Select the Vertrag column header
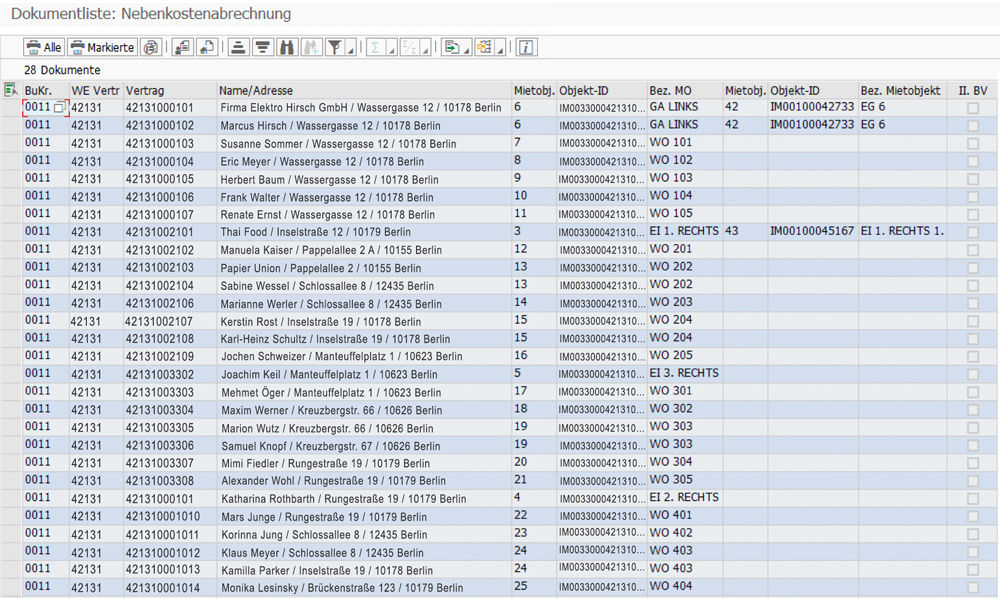 [x=145, y=90]
